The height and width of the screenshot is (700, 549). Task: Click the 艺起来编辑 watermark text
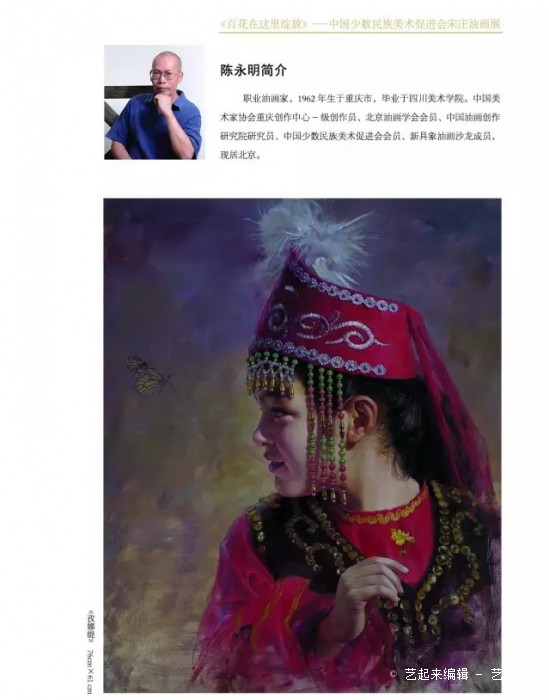437,674
